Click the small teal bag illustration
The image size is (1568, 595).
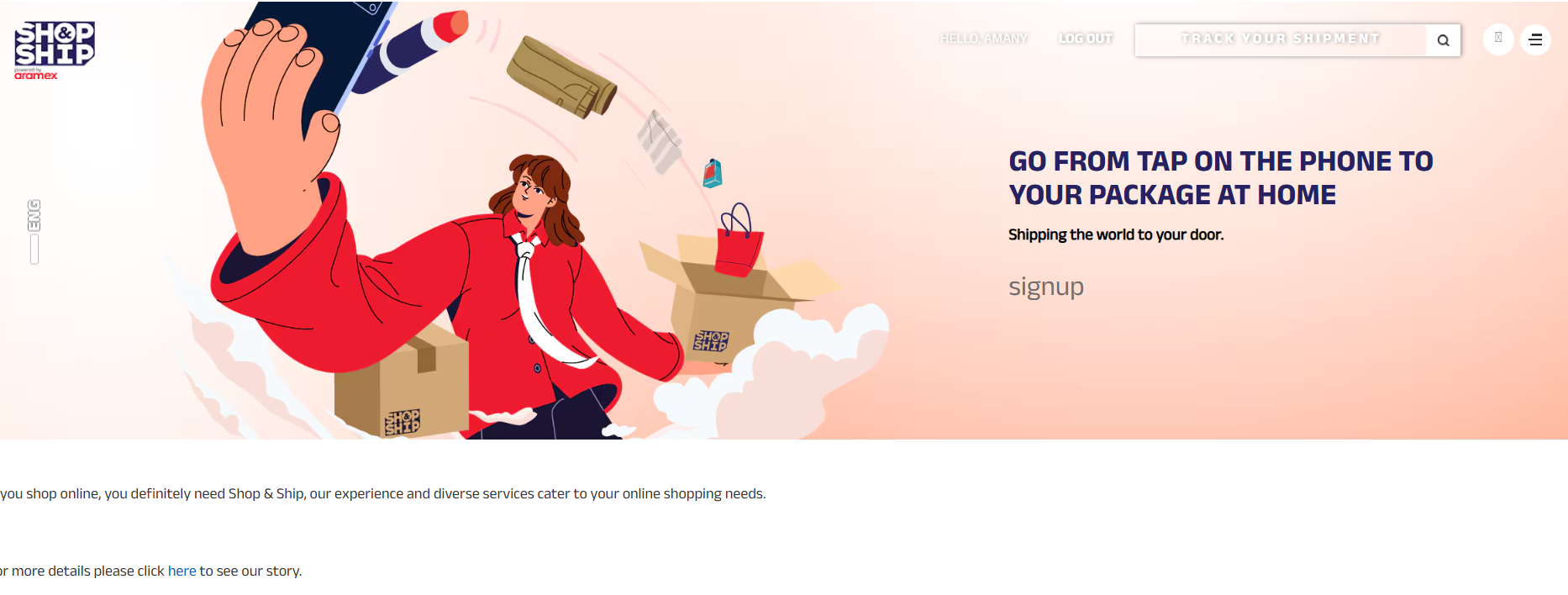point(713,173)
